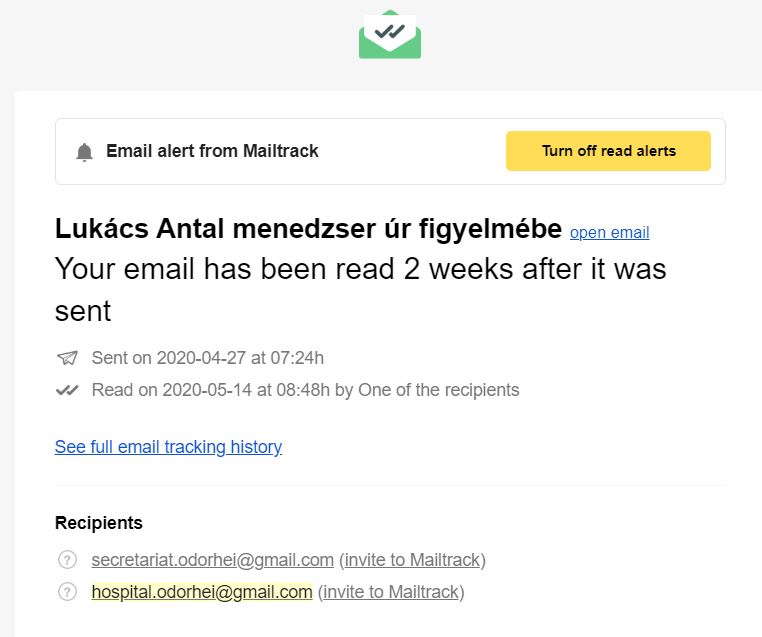The image size is (762, 637).
Task: Click question mark icon beside secretariat.odorhei address
Action: 68,560
